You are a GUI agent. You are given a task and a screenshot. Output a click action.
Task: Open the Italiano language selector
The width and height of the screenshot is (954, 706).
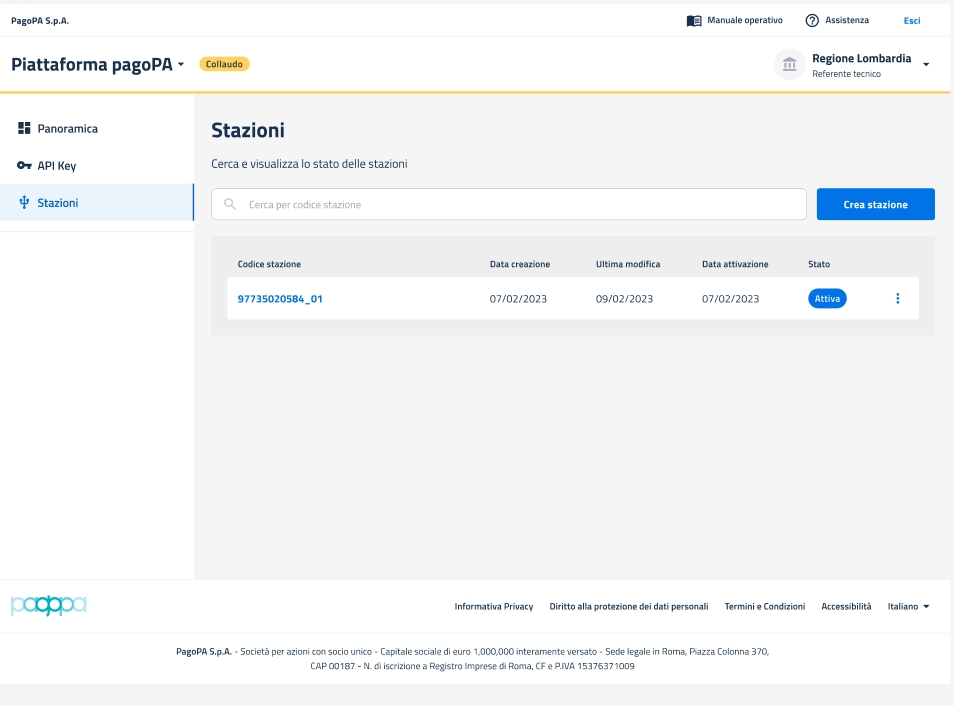tap(908, 606)
